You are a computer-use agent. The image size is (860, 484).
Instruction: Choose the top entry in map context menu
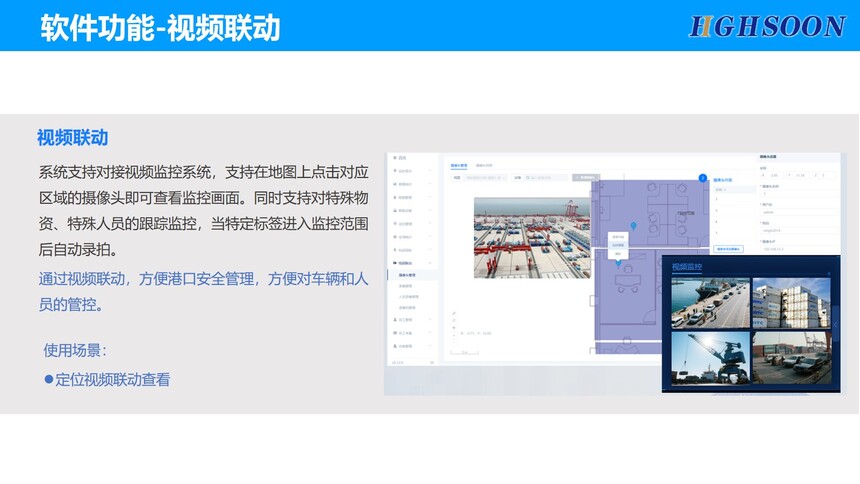point(618,237)
